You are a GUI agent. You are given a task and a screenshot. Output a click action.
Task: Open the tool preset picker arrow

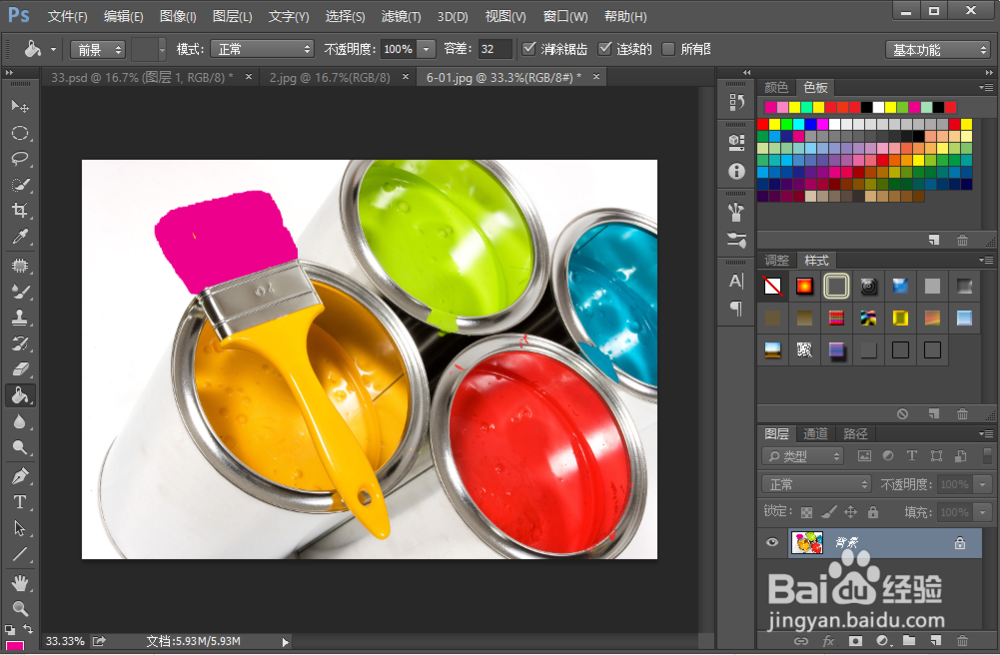[x=54, y=49]
